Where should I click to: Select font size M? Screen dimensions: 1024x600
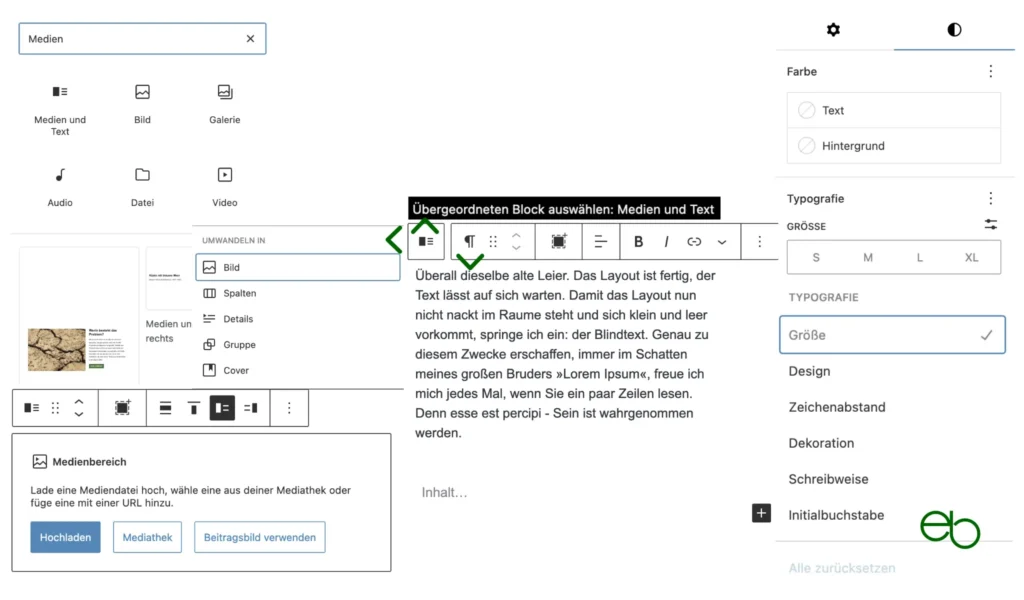point(868,257)
